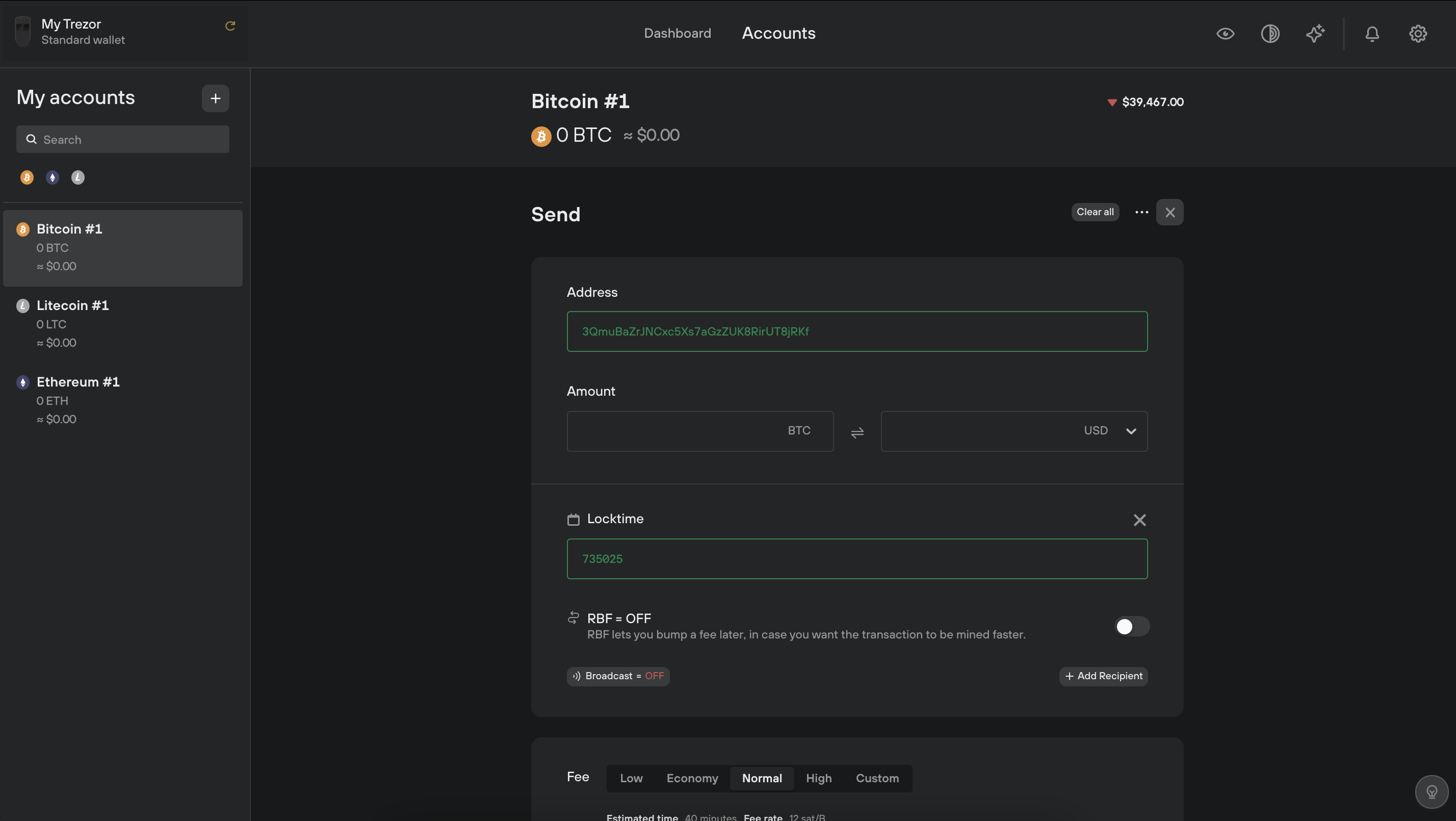Click the notifications bell icon

pyautogui.click(x=1372, y=33)
